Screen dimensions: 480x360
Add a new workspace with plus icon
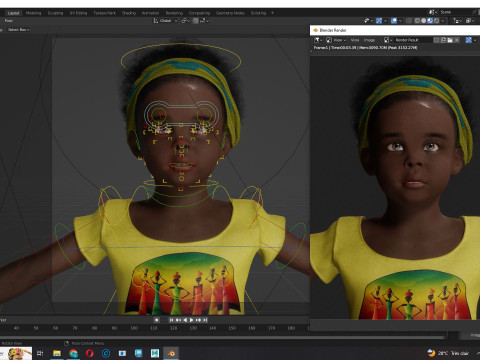coord(272,13)
